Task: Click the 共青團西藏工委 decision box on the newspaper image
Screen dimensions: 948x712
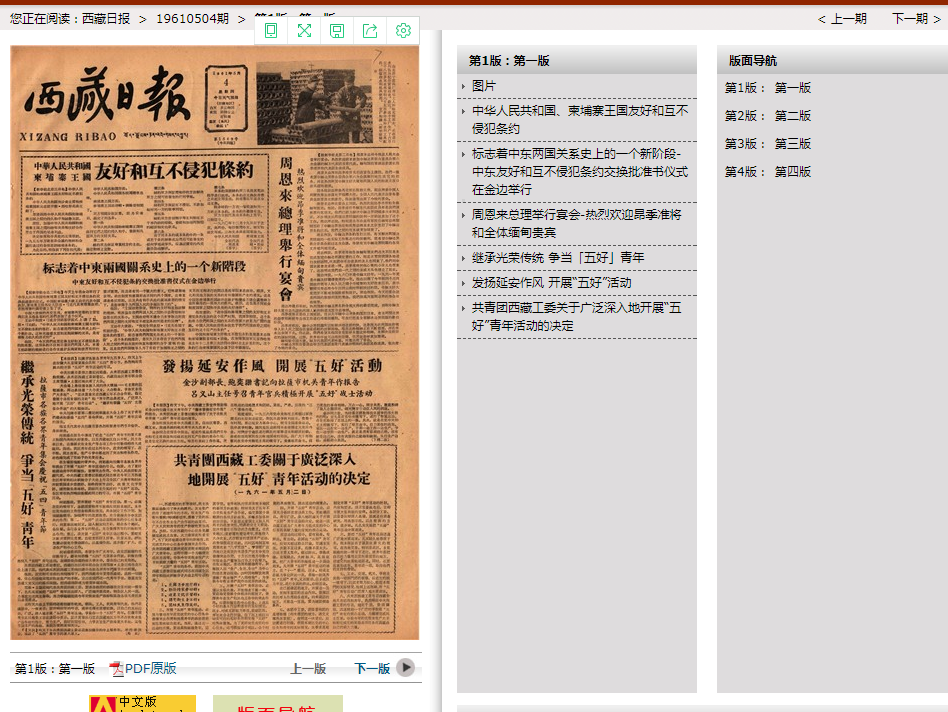Action: 271,539
